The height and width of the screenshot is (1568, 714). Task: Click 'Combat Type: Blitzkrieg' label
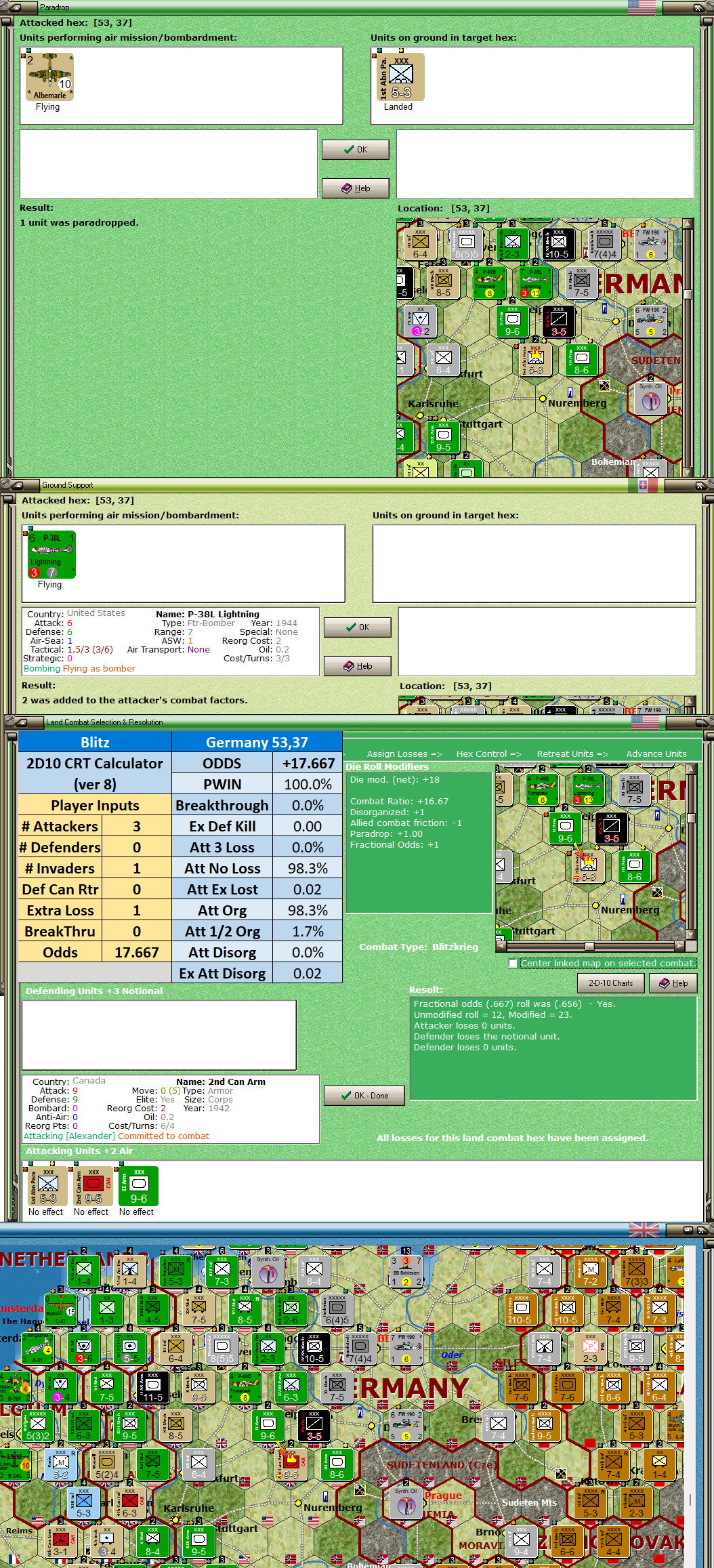tap(419, 947)
